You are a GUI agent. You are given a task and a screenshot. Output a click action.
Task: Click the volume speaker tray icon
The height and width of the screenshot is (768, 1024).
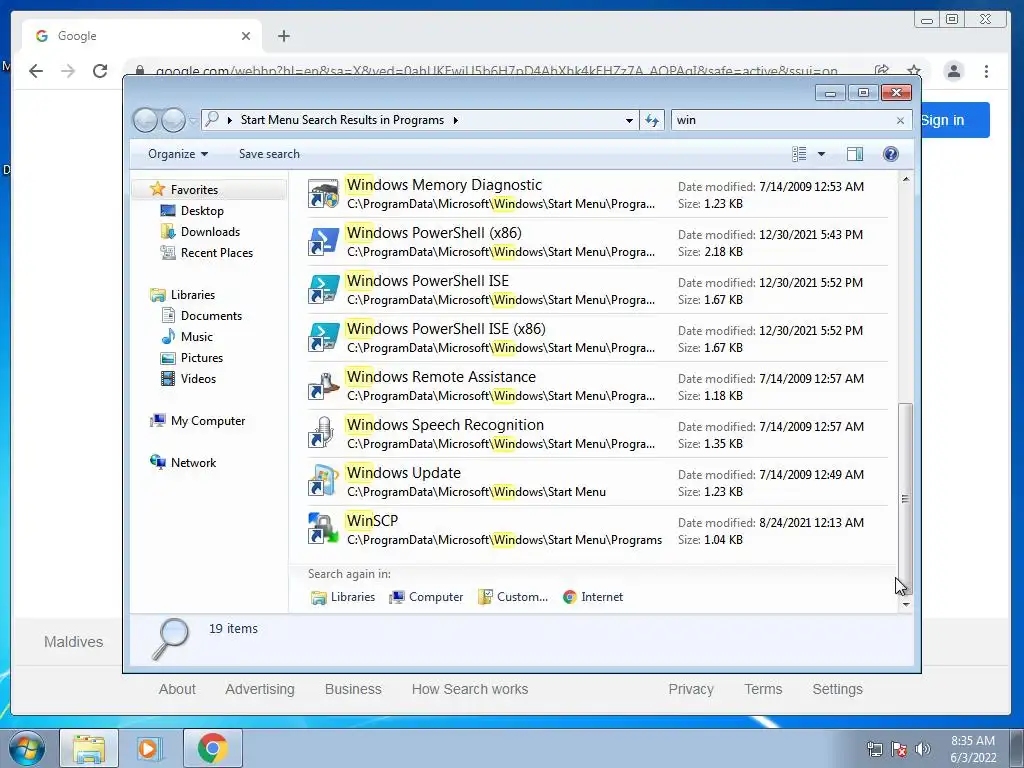922,749
